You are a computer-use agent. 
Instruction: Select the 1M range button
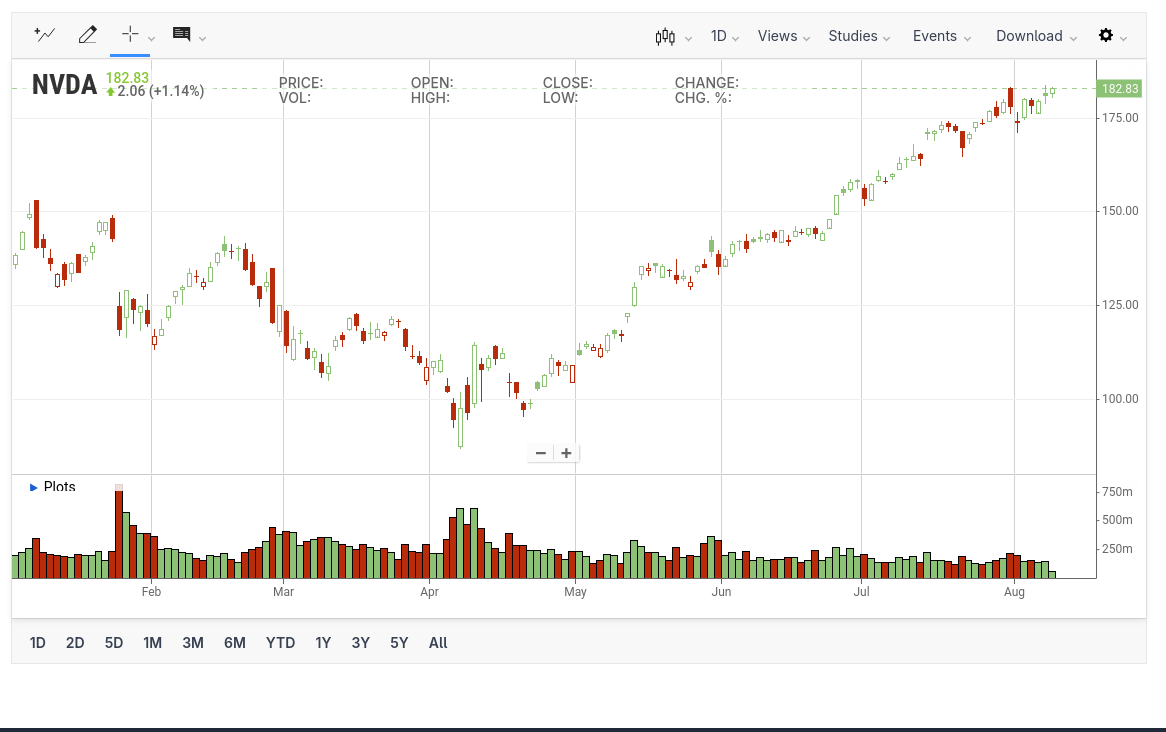152,643
